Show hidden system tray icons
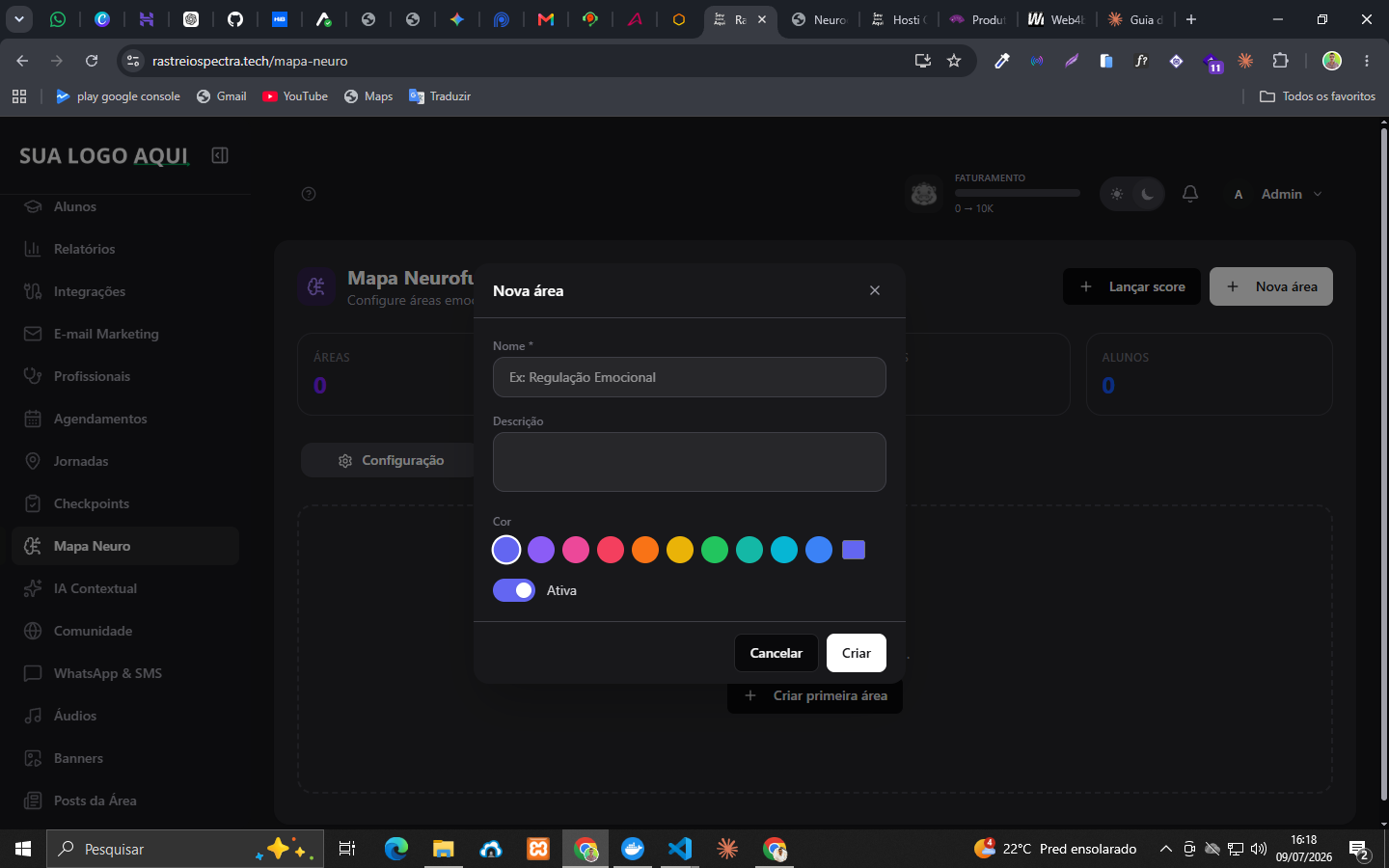 [x=1165, y=849]
